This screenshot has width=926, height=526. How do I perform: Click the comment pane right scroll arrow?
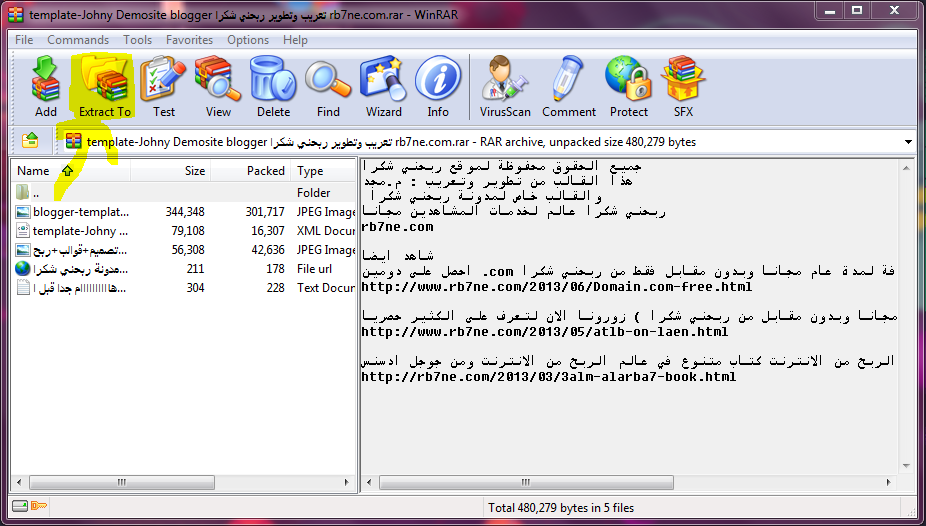click(x=889, y=482)
